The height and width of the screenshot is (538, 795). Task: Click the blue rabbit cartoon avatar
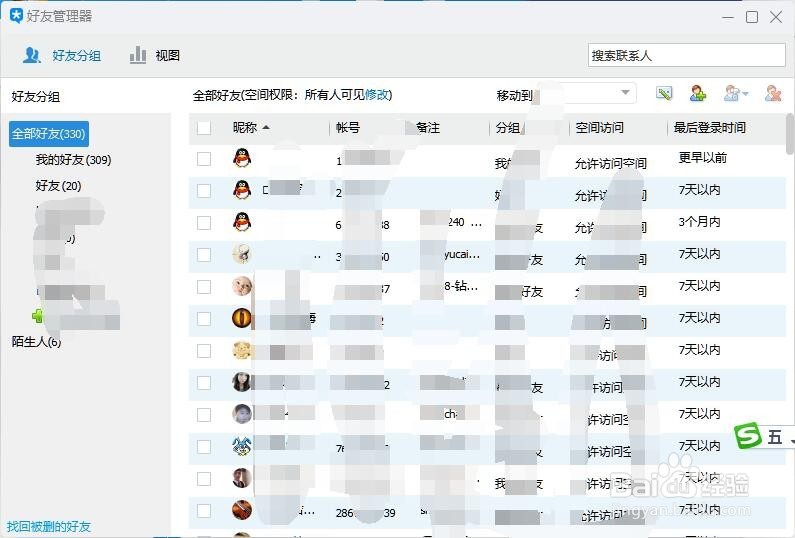tap(242, 446)
